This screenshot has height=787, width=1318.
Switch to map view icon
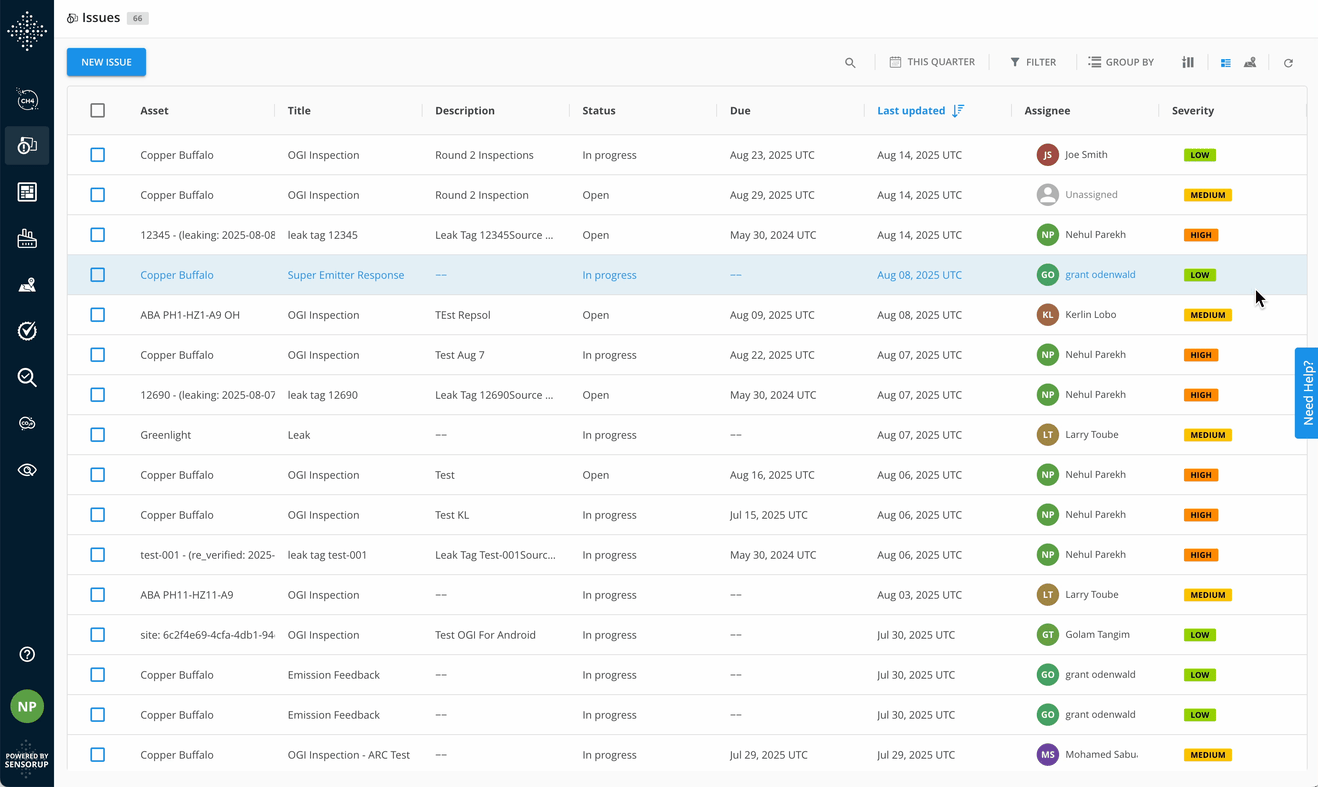point(1250,62)
